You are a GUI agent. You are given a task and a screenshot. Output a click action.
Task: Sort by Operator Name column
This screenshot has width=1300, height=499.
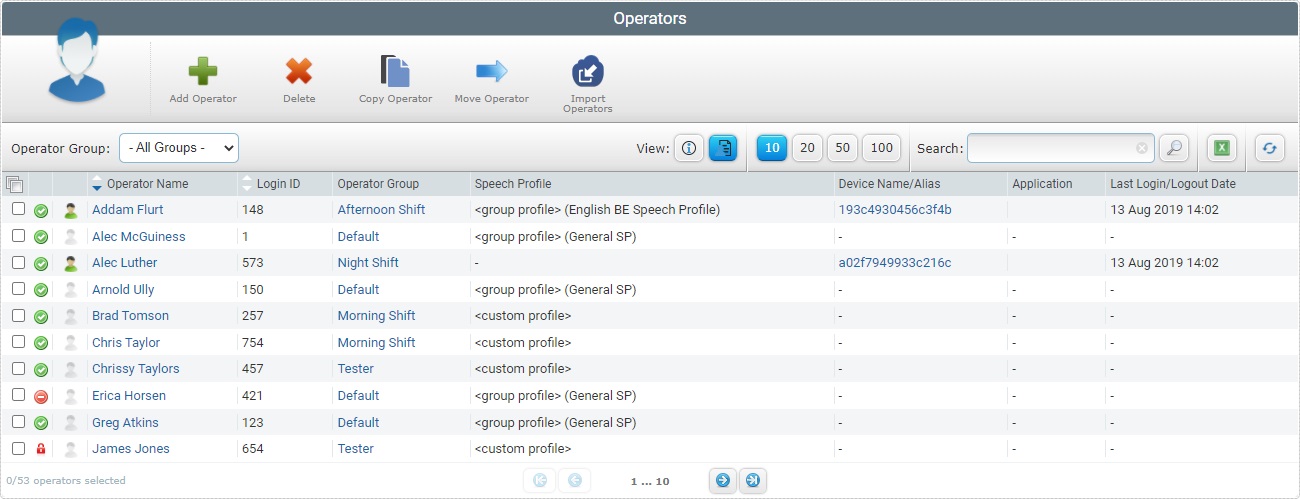click(147, 184)
